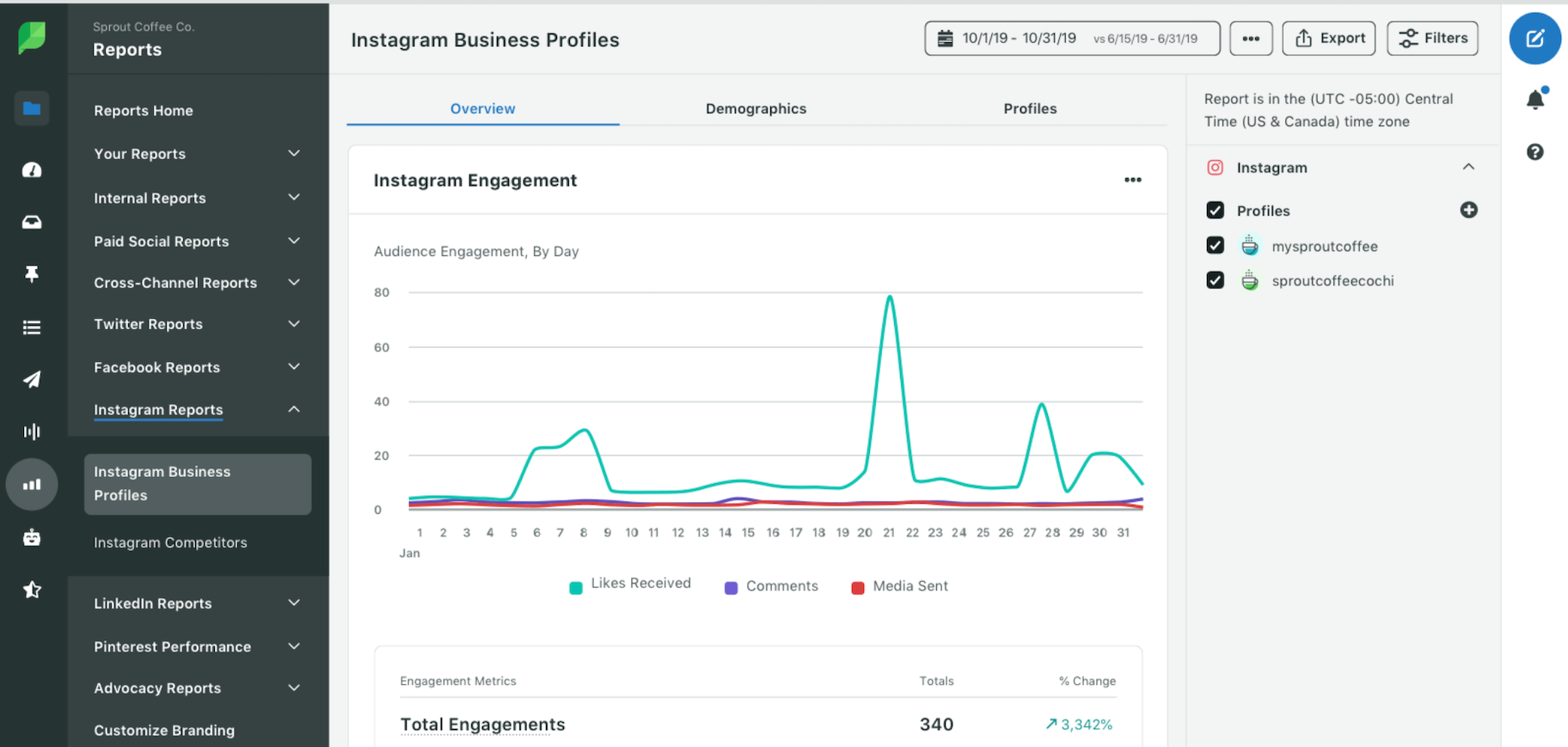Collapse Instagram Reports section

coord(294,409)
